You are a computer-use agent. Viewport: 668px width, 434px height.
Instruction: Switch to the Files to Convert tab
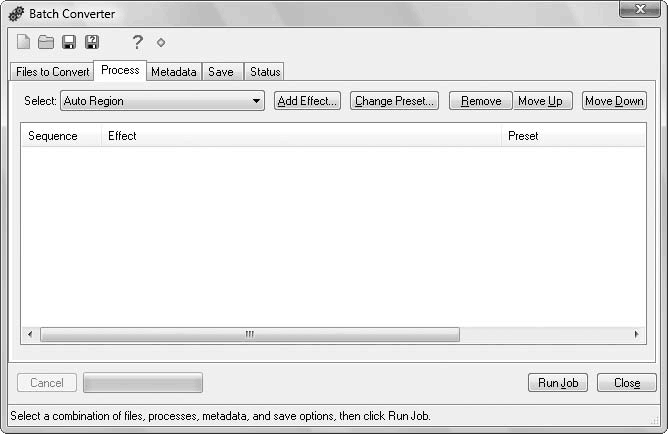[53, 72]
